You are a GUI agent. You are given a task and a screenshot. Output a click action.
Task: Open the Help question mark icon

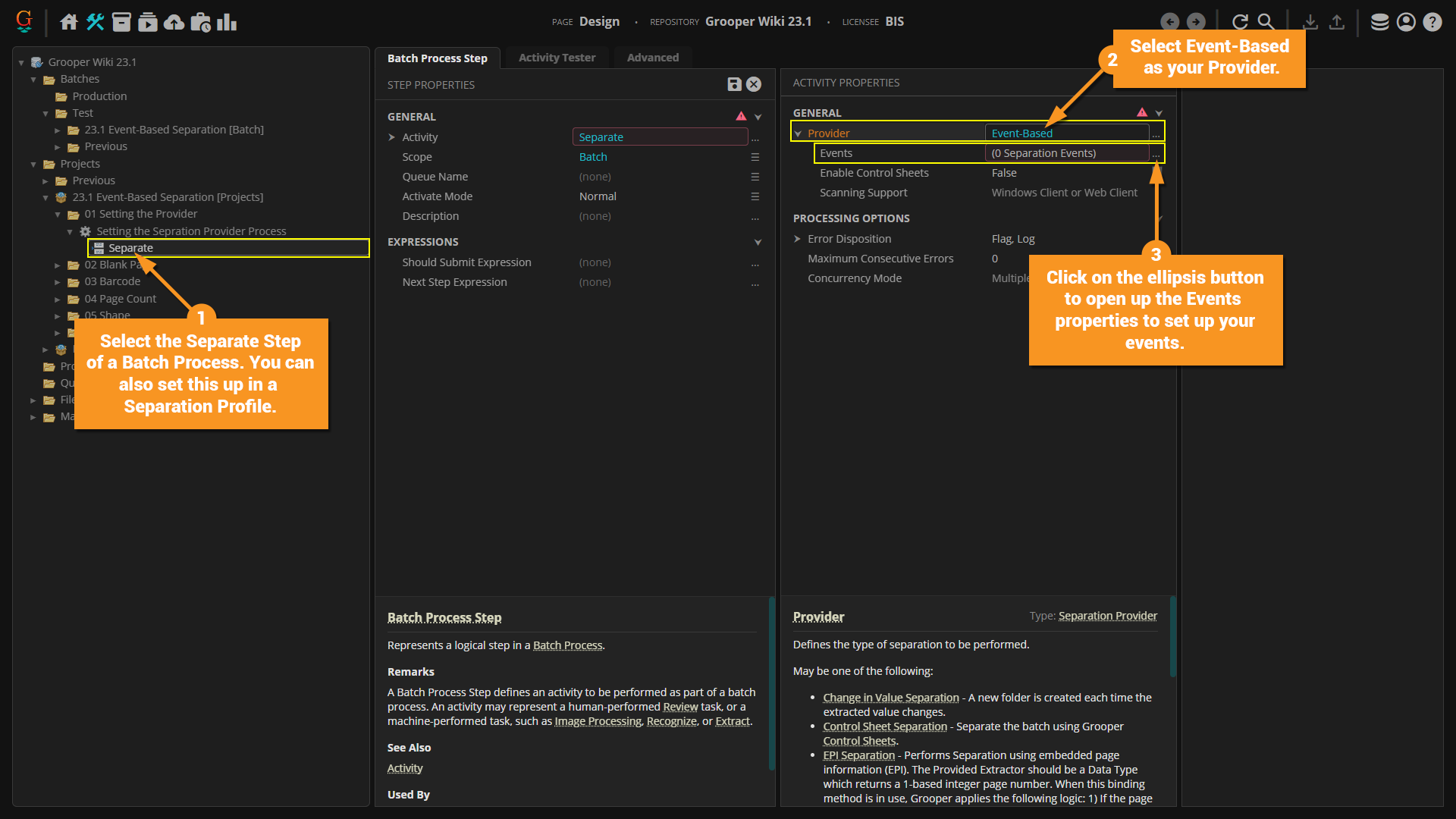coord(1432,22)
